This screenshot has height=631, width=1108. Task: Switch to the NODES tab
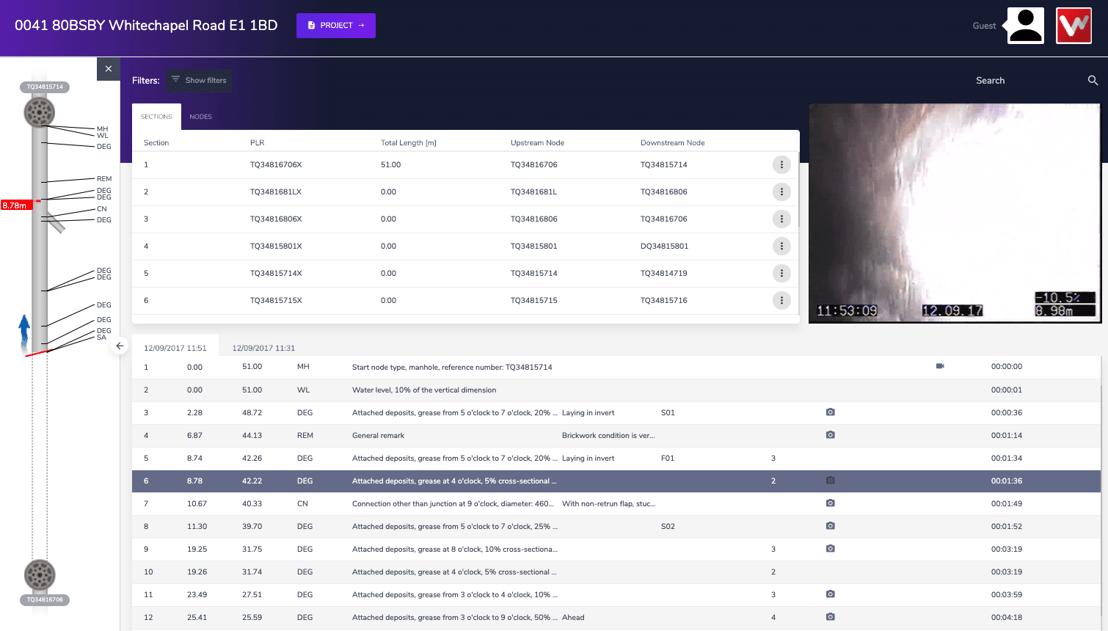pos(200,116)
